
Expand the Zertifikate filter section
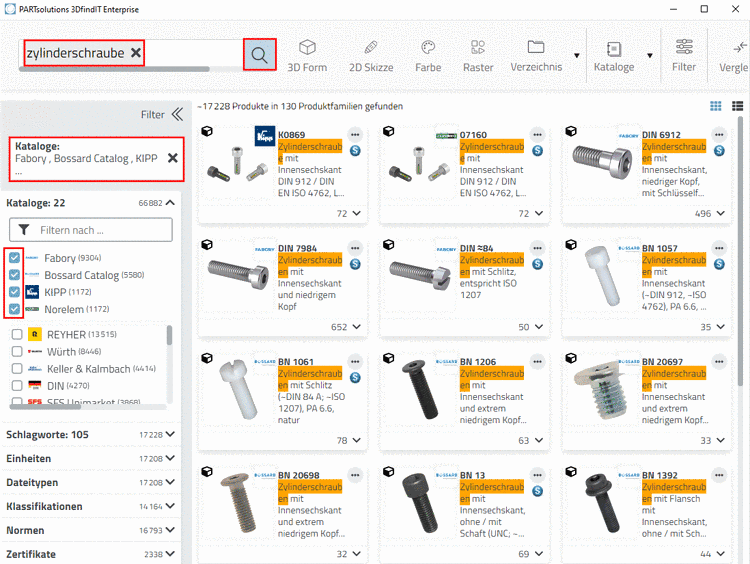click(170, 554)
